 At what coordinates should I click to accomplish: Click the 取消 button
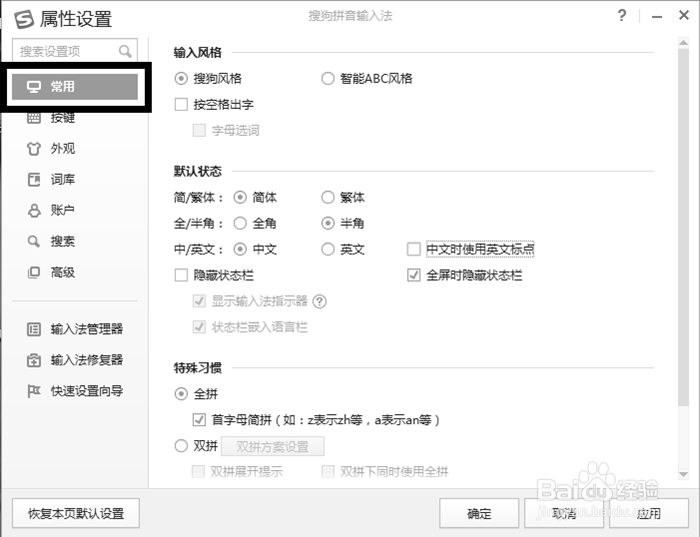[x=564, y=513]
